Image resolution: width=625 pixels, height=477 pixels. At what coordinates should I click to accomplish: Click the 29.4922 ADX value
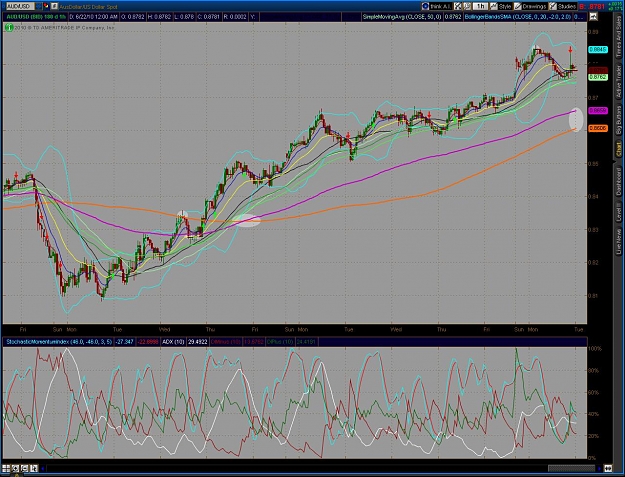point(197,342)
